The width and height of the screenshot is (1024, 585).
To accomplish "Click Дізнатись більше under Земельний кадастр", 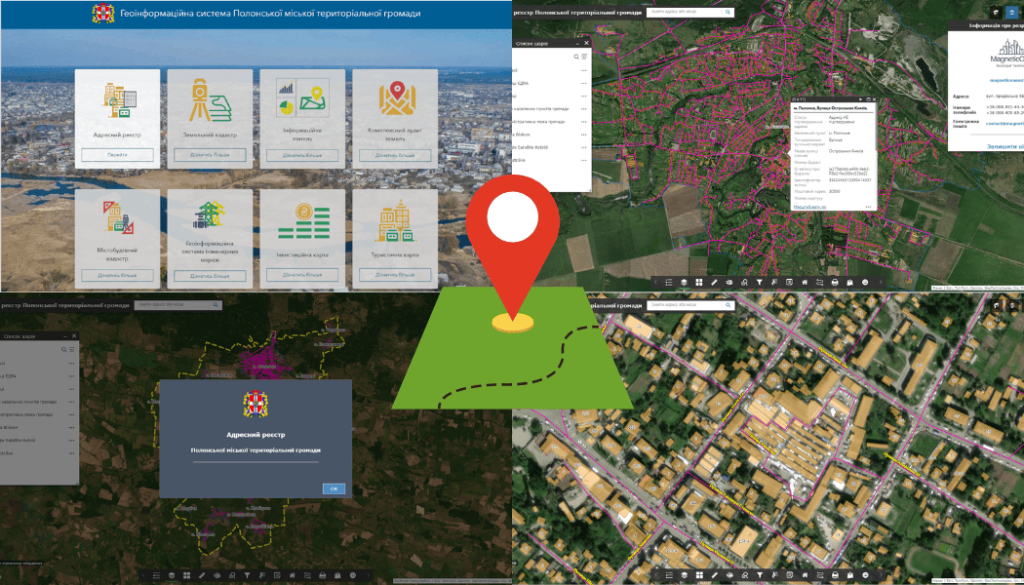I will pyautogui.click(x=210, y=155).
